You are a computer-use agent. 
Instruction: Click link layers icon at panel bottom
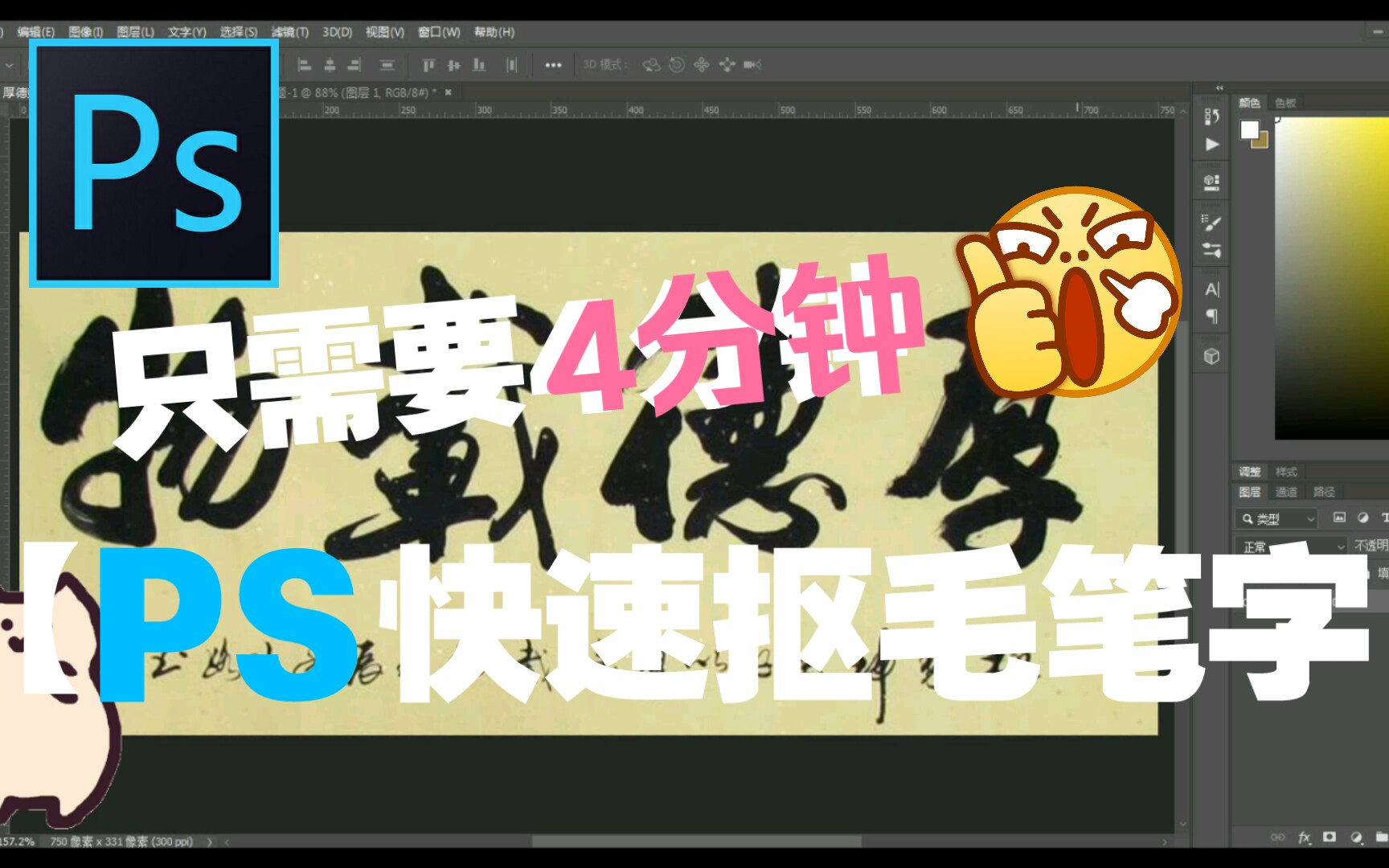click(x=1277, y=837)
